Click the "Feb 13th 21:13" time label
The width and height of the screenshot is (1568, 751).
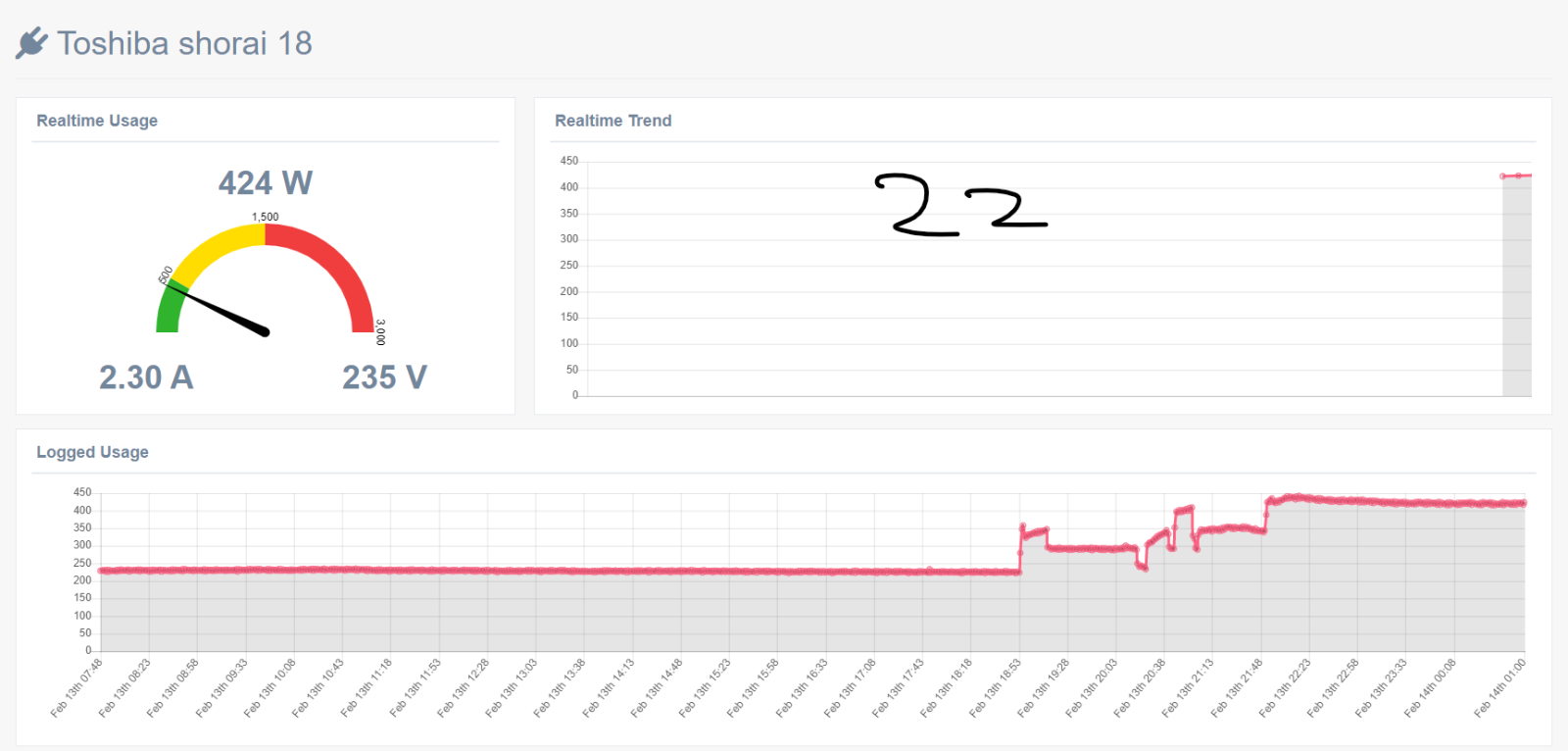[1188, 688]
